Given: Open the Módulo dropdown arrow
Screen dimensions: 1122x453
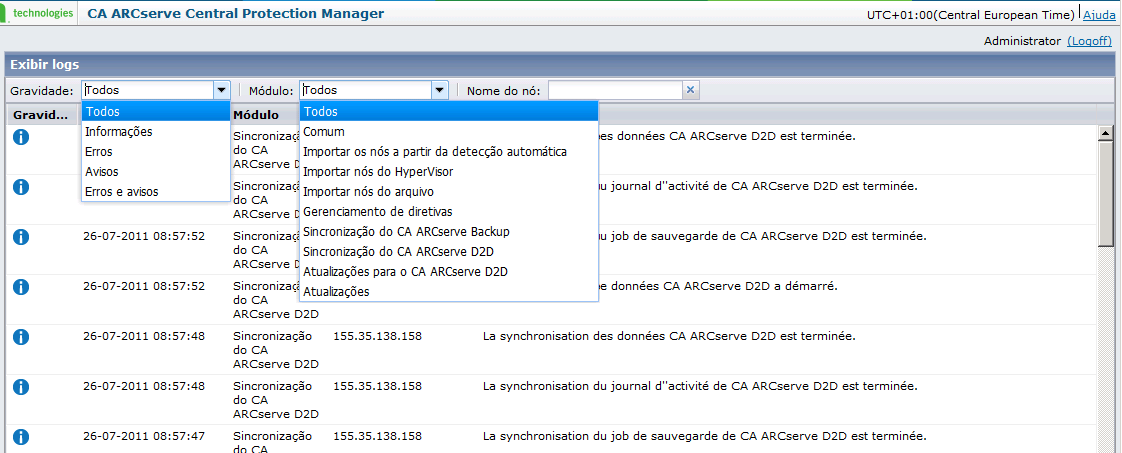Looking at the screenshot, I should [x=439, y=90].
